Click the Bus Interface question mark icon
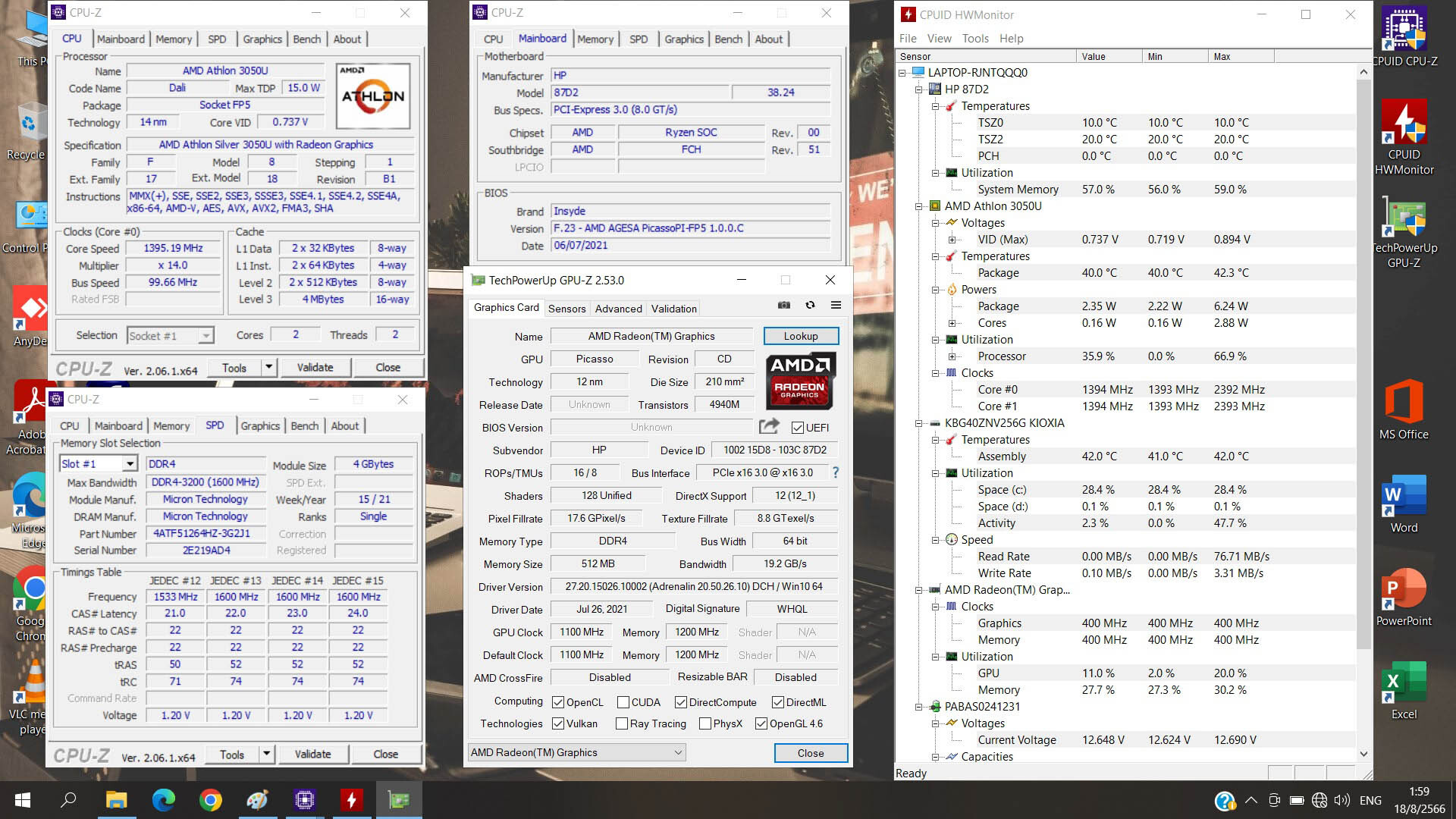The height and width of the screenshot is (819, 1456). pos(836,472)
